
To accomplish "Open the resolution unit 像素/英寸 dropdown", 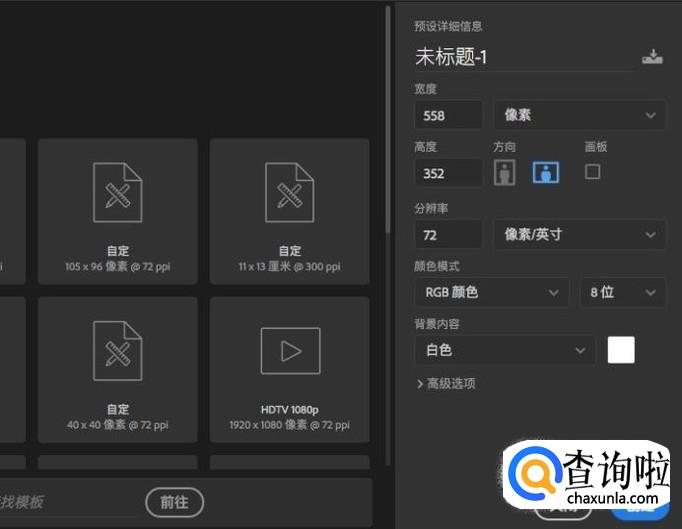I will pyautogui.click(x=579, y=235).
